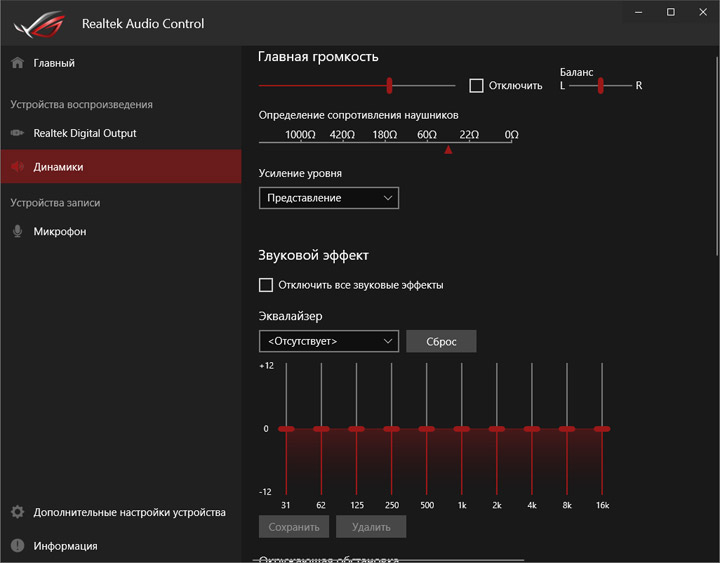Click the Устройства воспроизведения section label

click(x=81, y=105)
